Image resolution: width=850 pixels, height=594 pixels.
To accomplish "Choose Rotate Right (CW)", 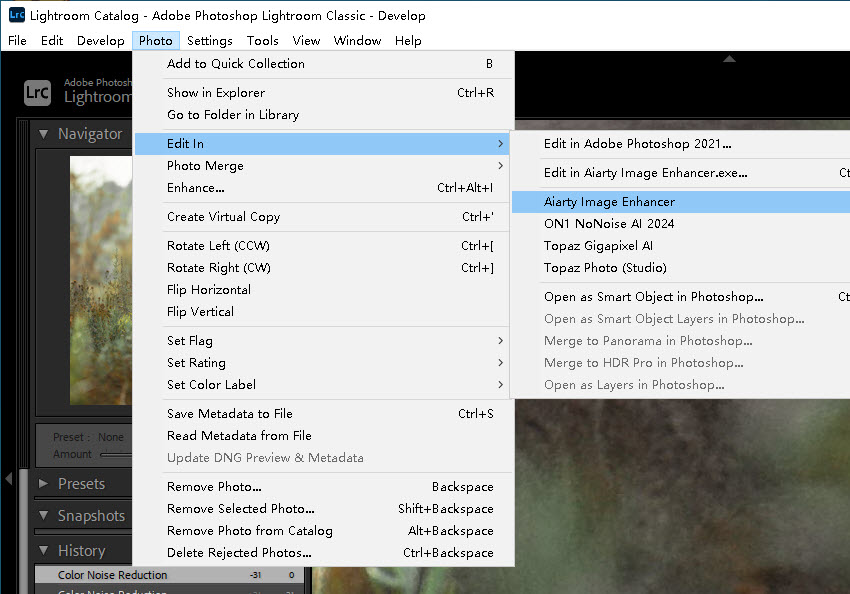I will (322, 268).
